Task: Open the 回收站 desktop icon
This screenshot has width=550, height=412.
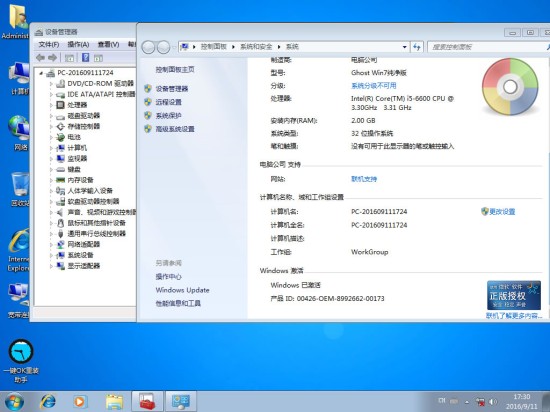Action: tap(20, 189)
